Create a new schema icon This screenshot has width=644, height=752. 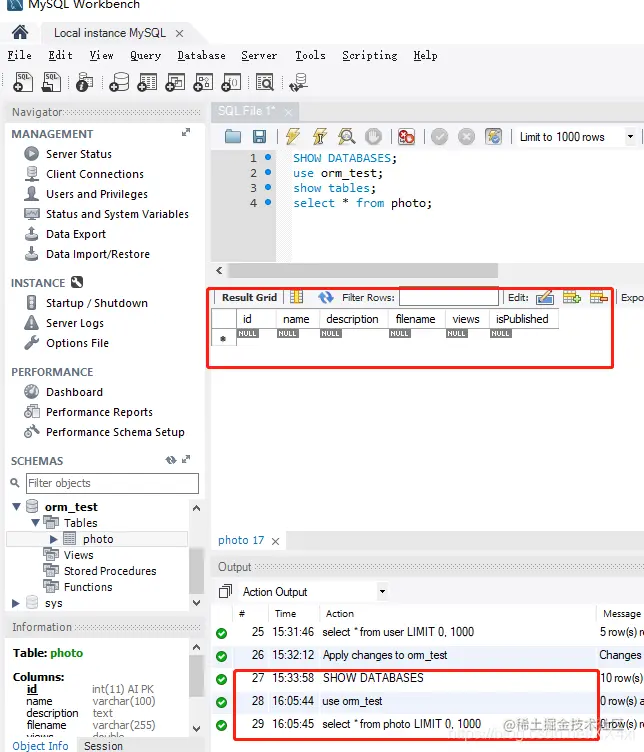[x=119, y=82]
